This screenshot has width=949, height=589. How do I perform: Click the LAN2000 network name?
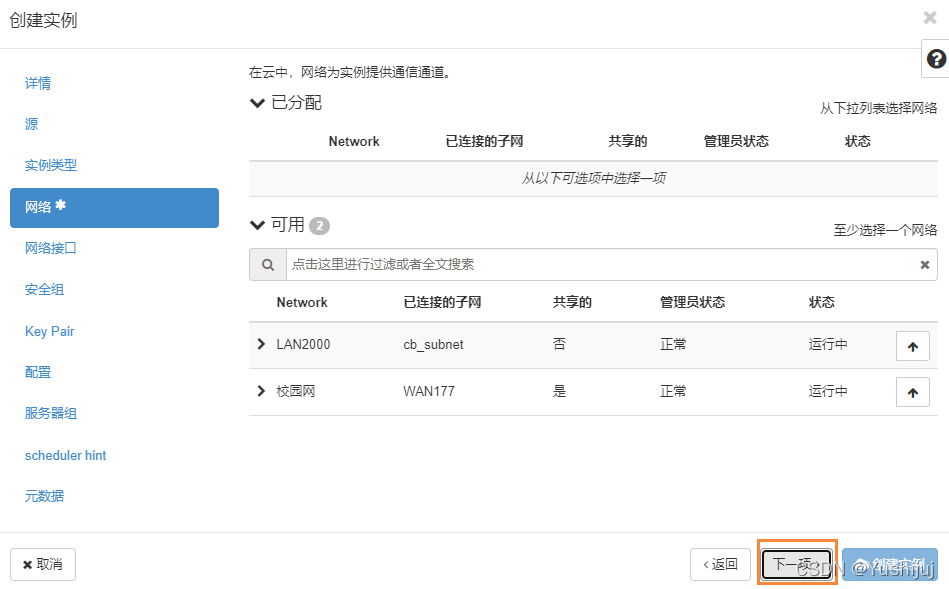pos(303,344)
